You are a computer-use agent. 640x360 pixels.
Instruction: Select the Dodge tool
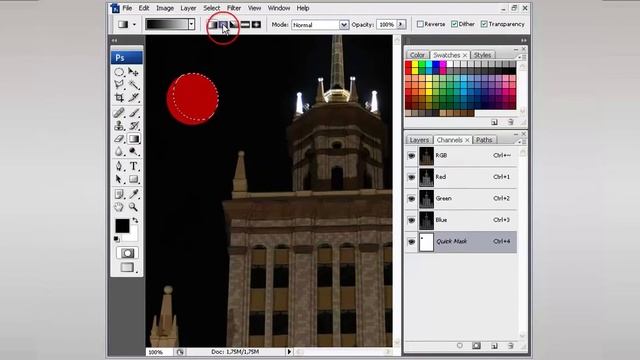click(133, 151)
